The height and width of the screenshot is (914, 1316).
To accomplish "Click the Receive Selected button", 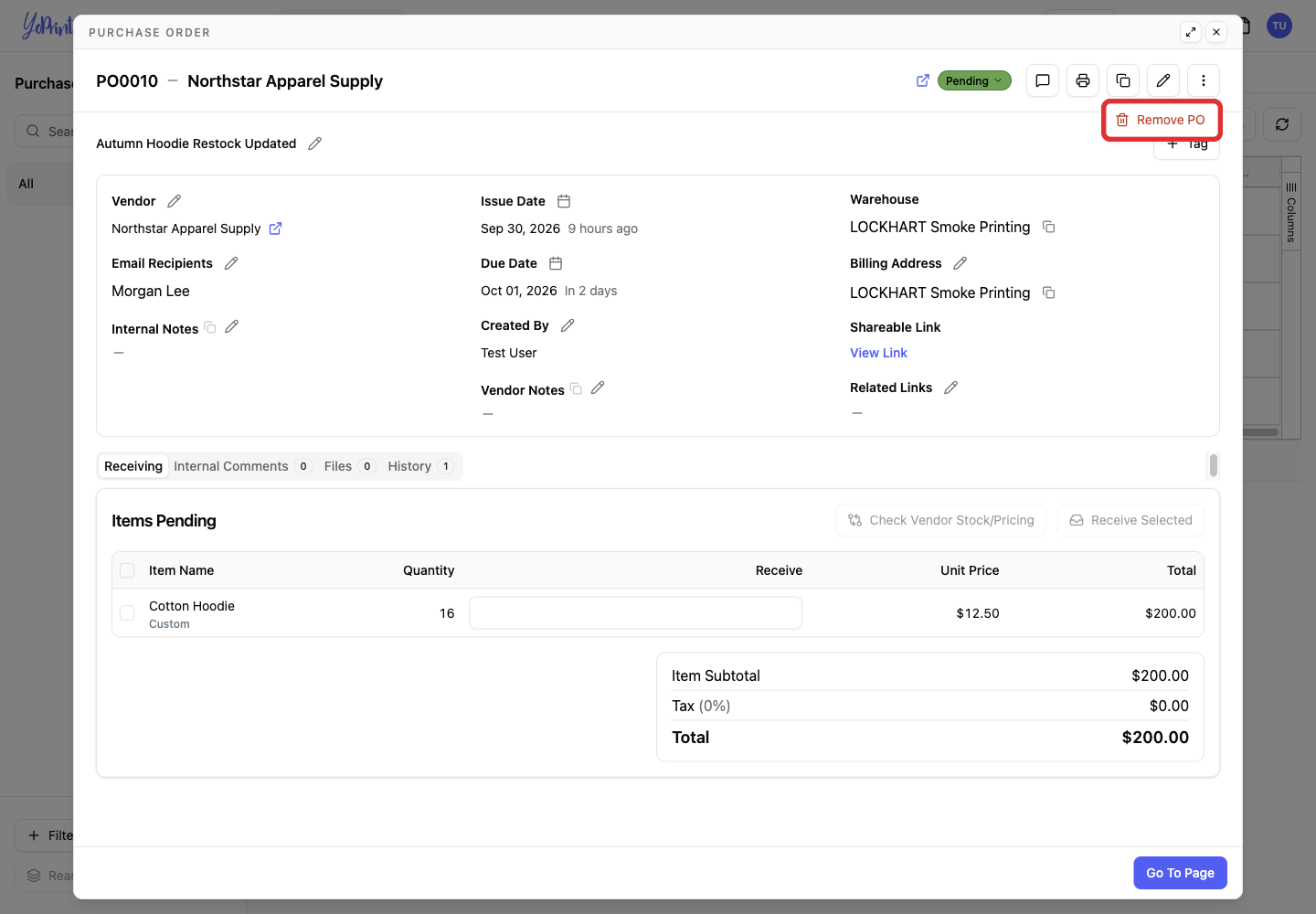I will coord(1130,520).
